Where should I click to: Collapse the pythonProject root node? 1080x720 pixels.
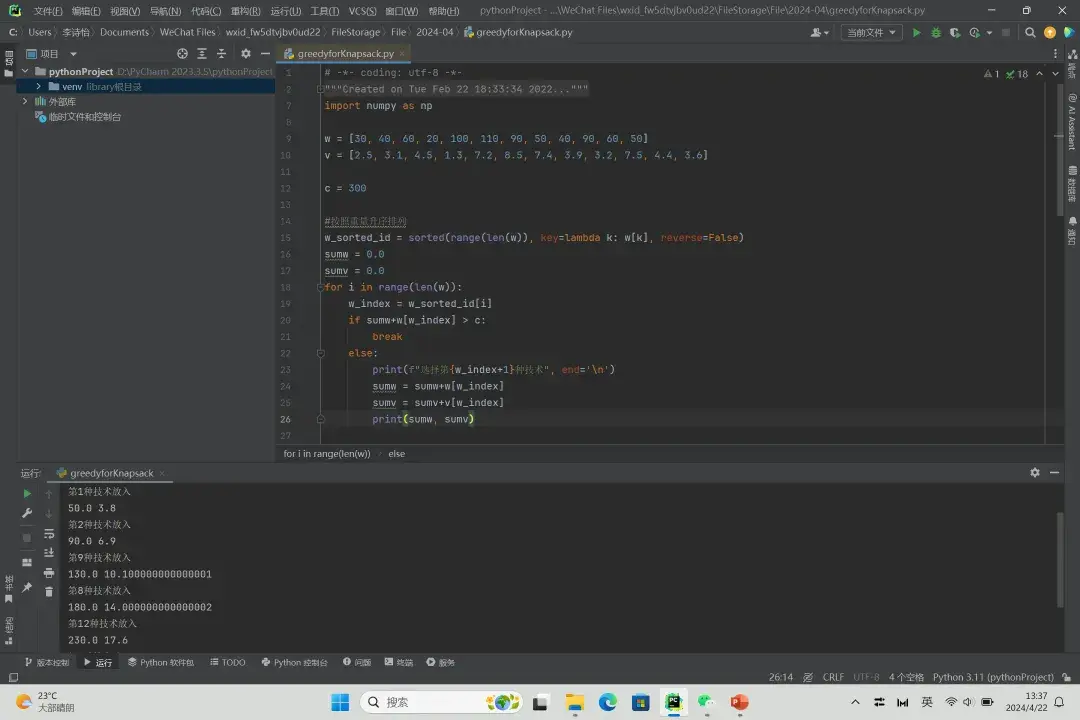25,72
